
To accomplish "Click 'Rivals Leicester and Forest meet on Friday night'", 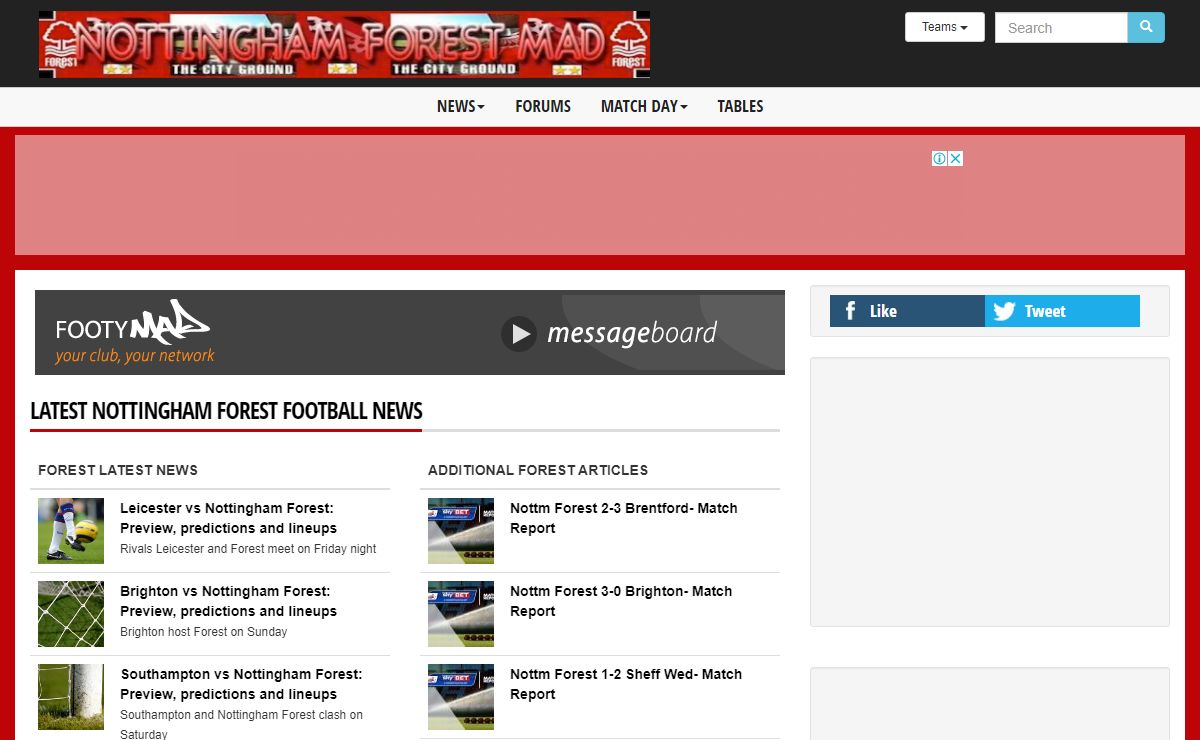I will tap(248, 549).
